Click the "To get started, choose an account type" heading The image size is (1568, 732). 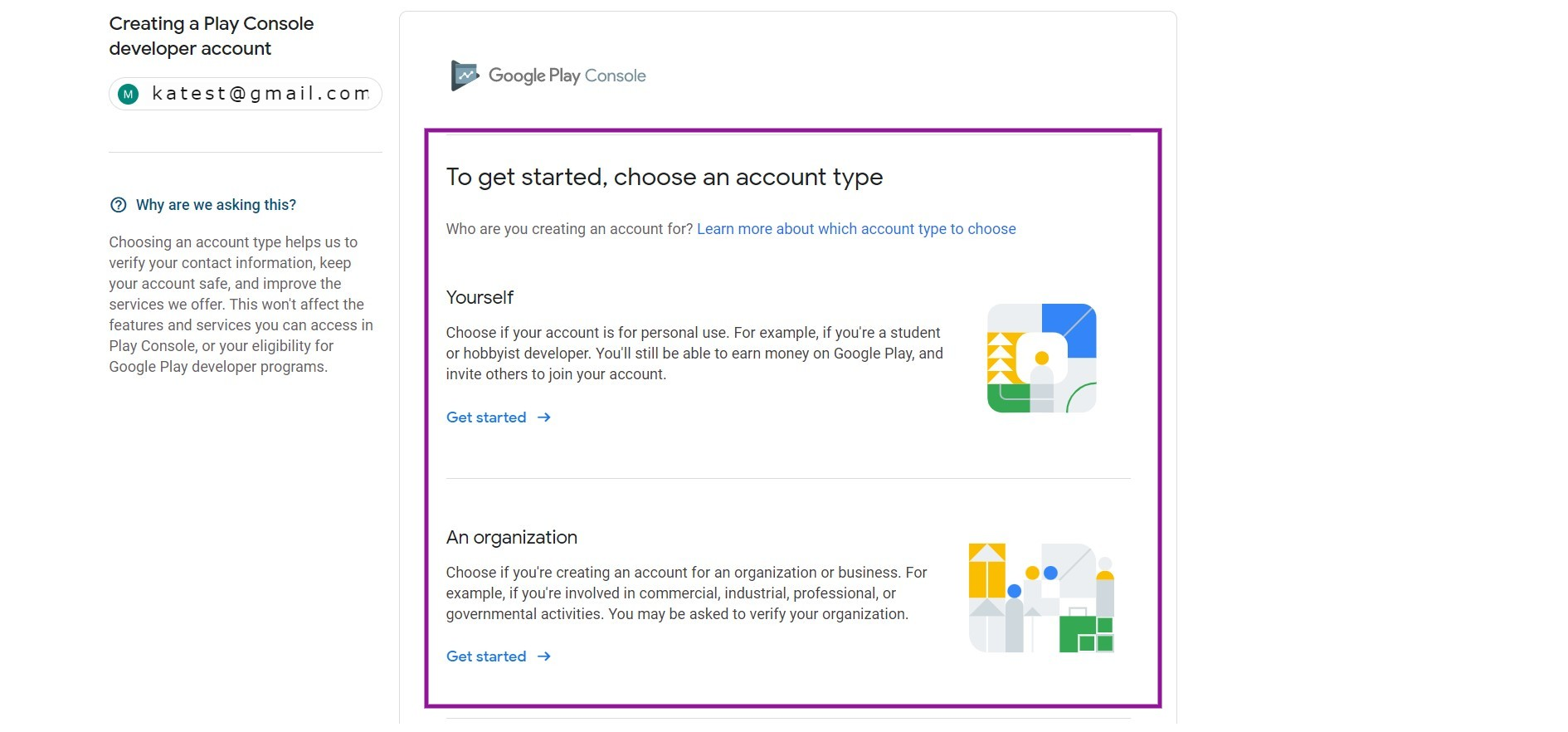click(x=664, y=177)
